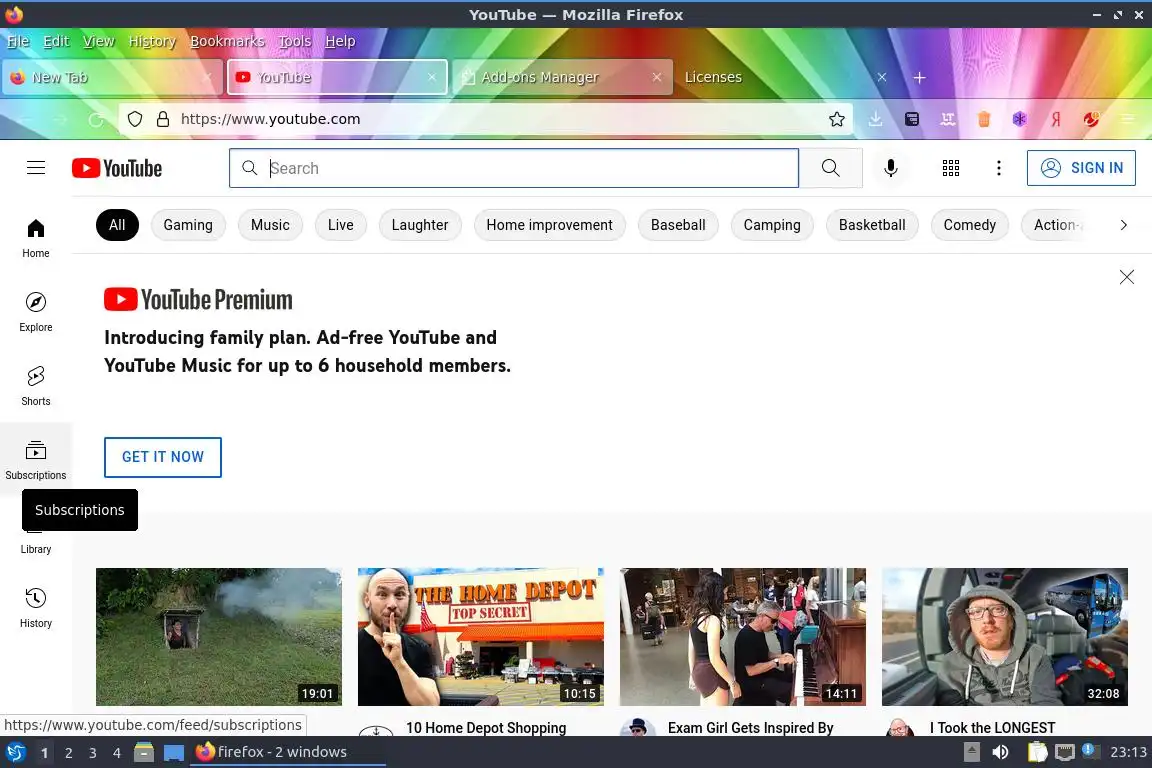Open the taskbar volume control
This screenshot has width=1152, height=768.
[x=1000, y=752]
